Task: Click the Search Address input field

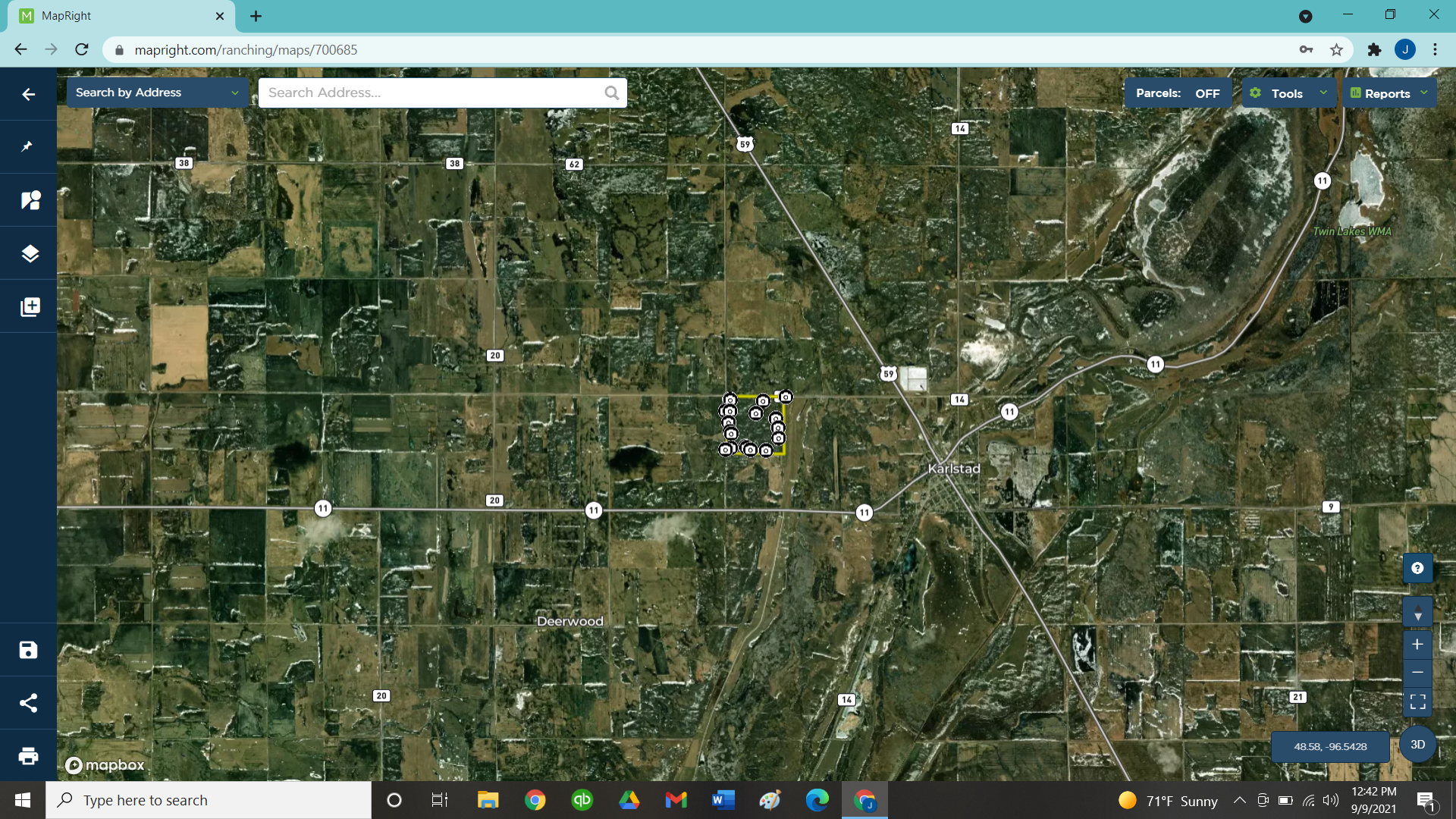Action: tap(432, 93)
